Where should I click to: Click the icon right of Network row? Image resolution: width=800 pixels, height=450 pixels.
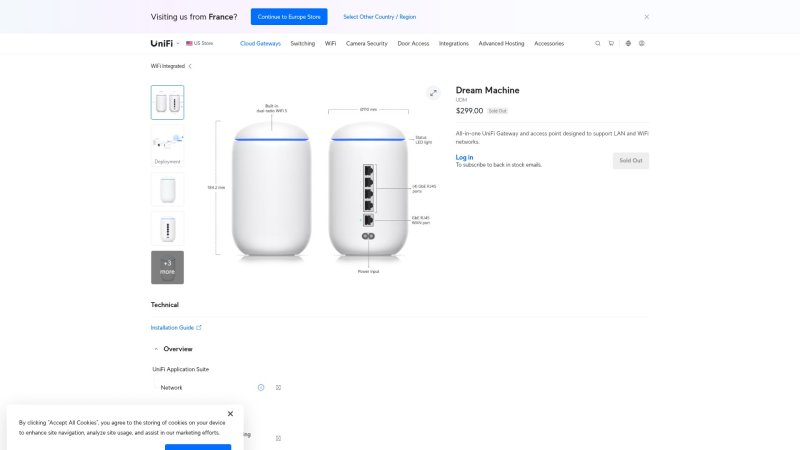pyautogui.click(x=278, y=388)
